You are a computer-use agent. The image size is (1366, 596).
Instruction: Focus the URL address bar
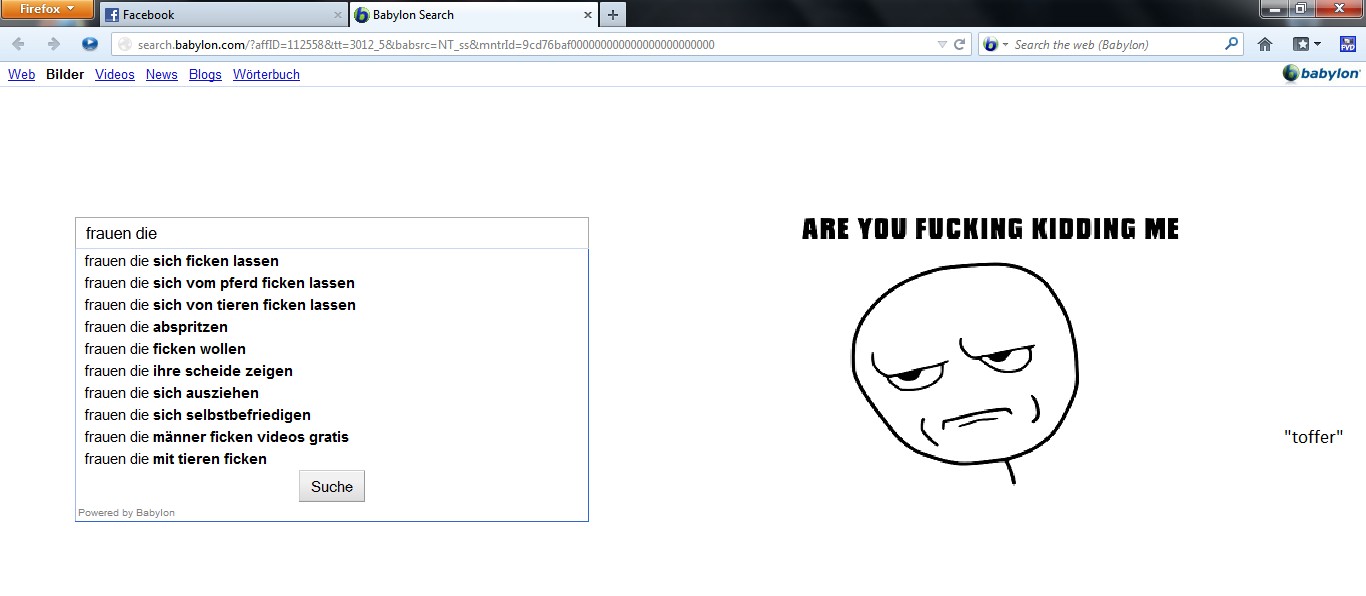click(520, 44)
